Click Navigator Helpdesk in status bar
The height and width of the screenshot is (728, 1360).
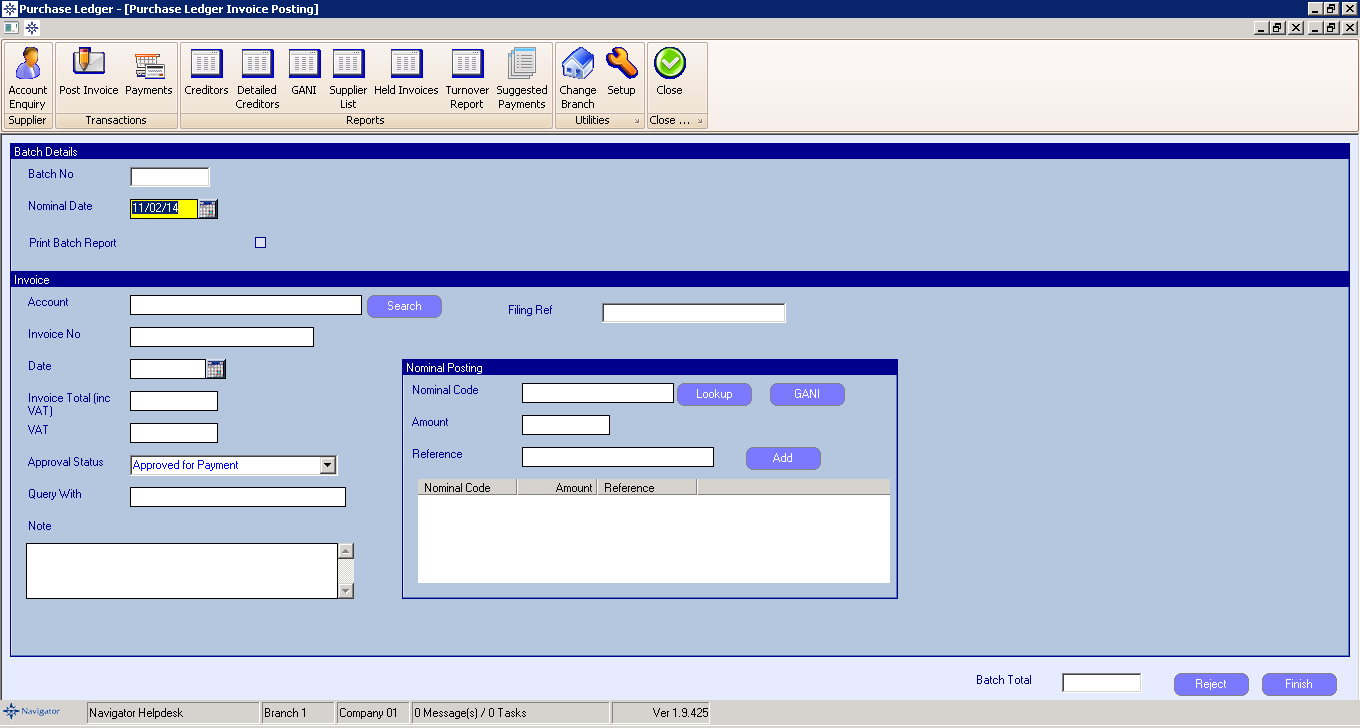(x=173, y=713)
